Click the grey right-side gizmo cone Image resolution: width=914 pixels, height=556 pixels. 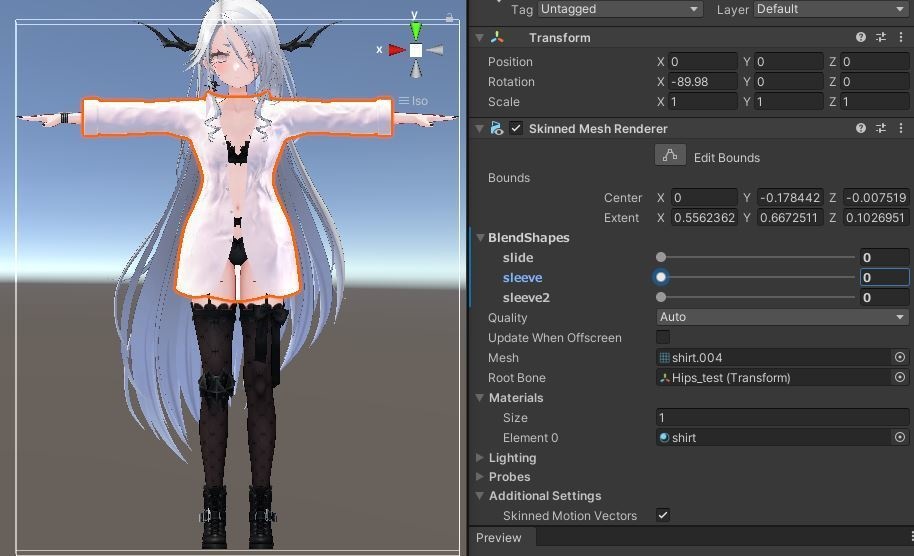coord(435,51)
